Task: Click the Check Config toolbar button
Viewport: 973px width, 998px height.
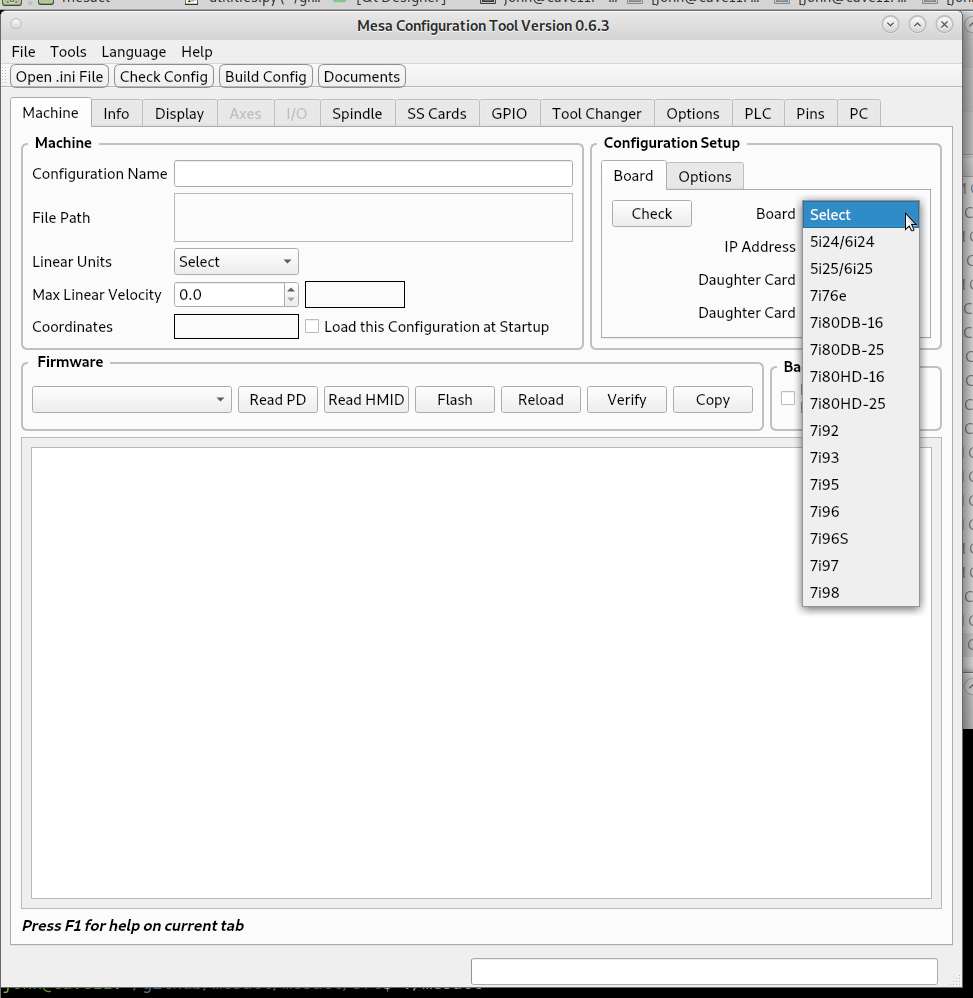Action: coord(164,76)
